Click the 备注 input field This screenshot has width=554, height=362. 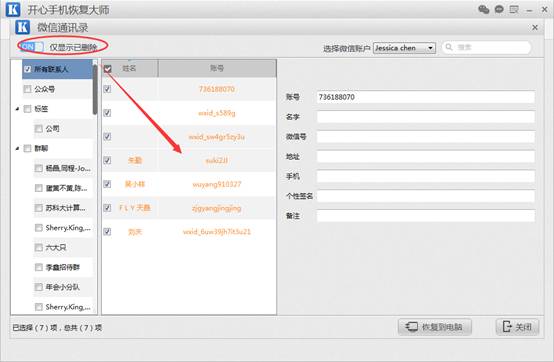pyautogui.click(x=426, y=216)
